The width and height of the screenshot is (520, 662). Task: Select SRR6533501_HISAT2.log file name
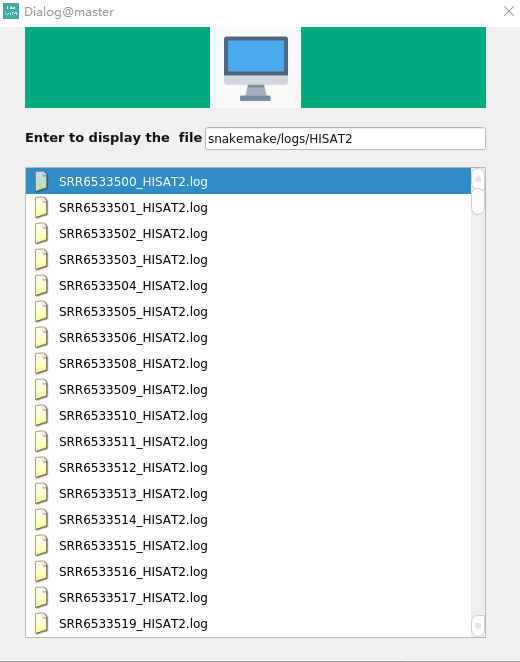pos(133,208)
